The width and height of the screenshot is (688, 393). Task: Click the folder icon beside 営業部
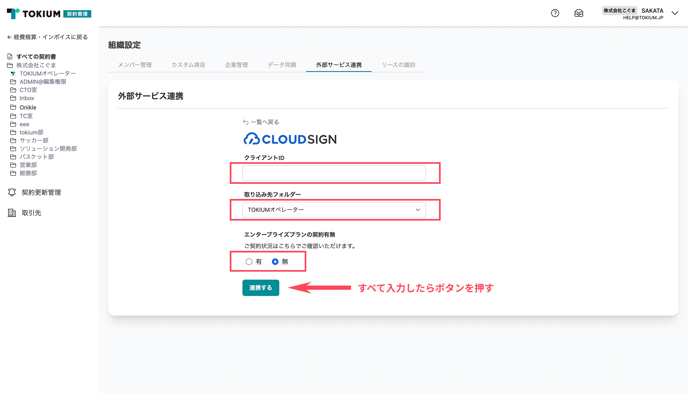(x=13, y=165)
